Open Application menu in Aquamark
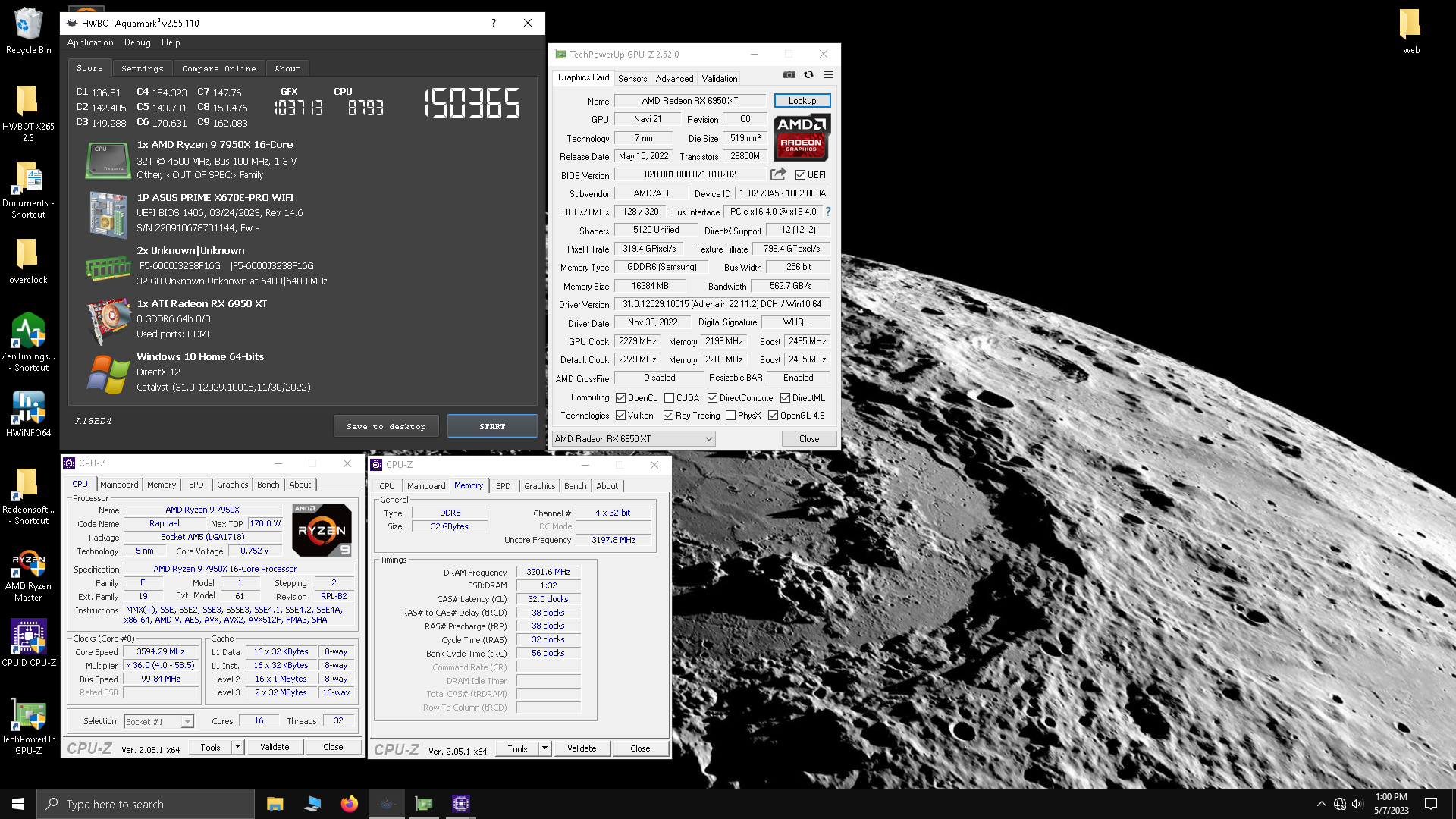 click(90, 42)
